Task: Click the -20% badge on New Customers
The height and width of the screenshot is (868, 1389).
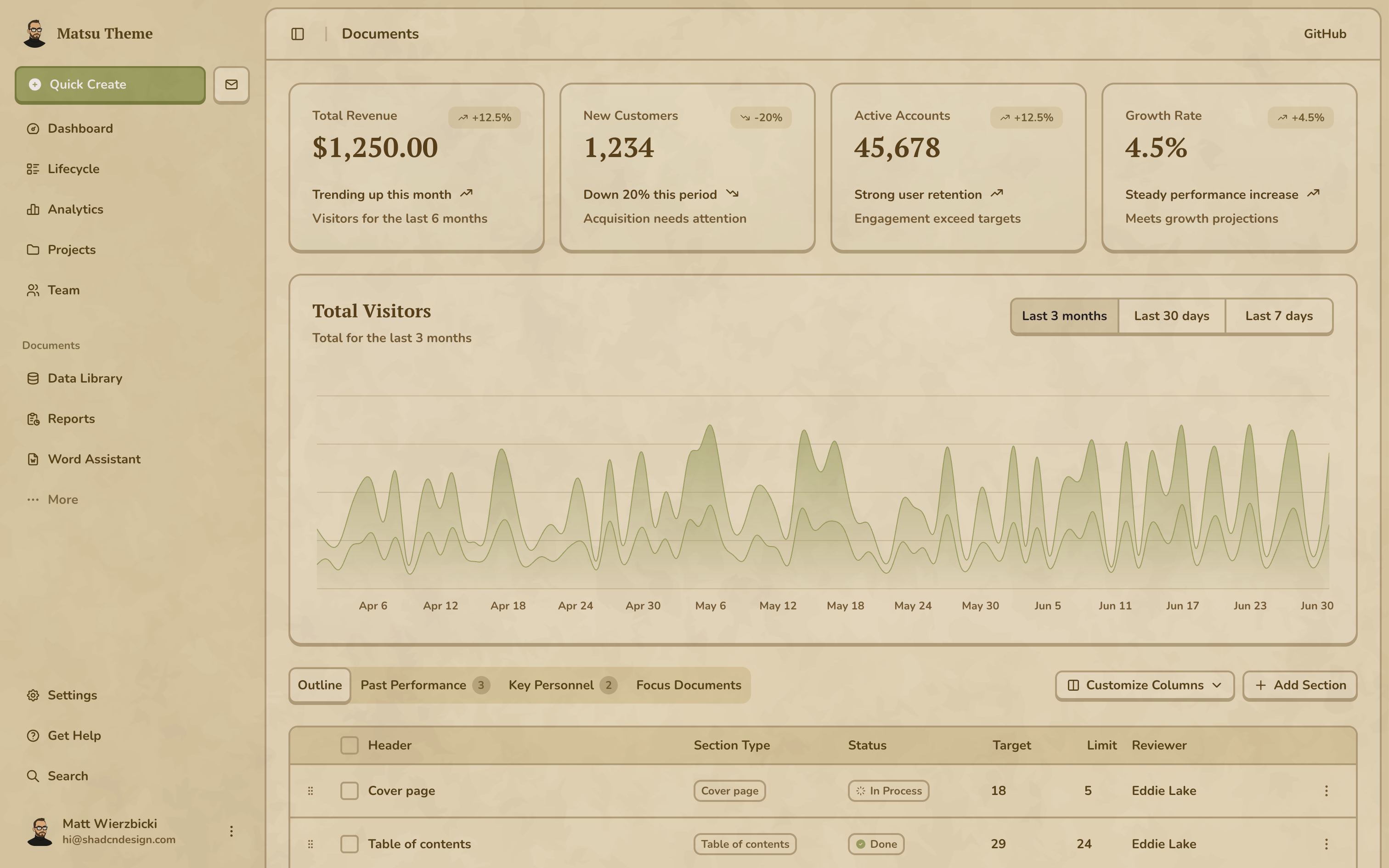Action: pos(761,118)
